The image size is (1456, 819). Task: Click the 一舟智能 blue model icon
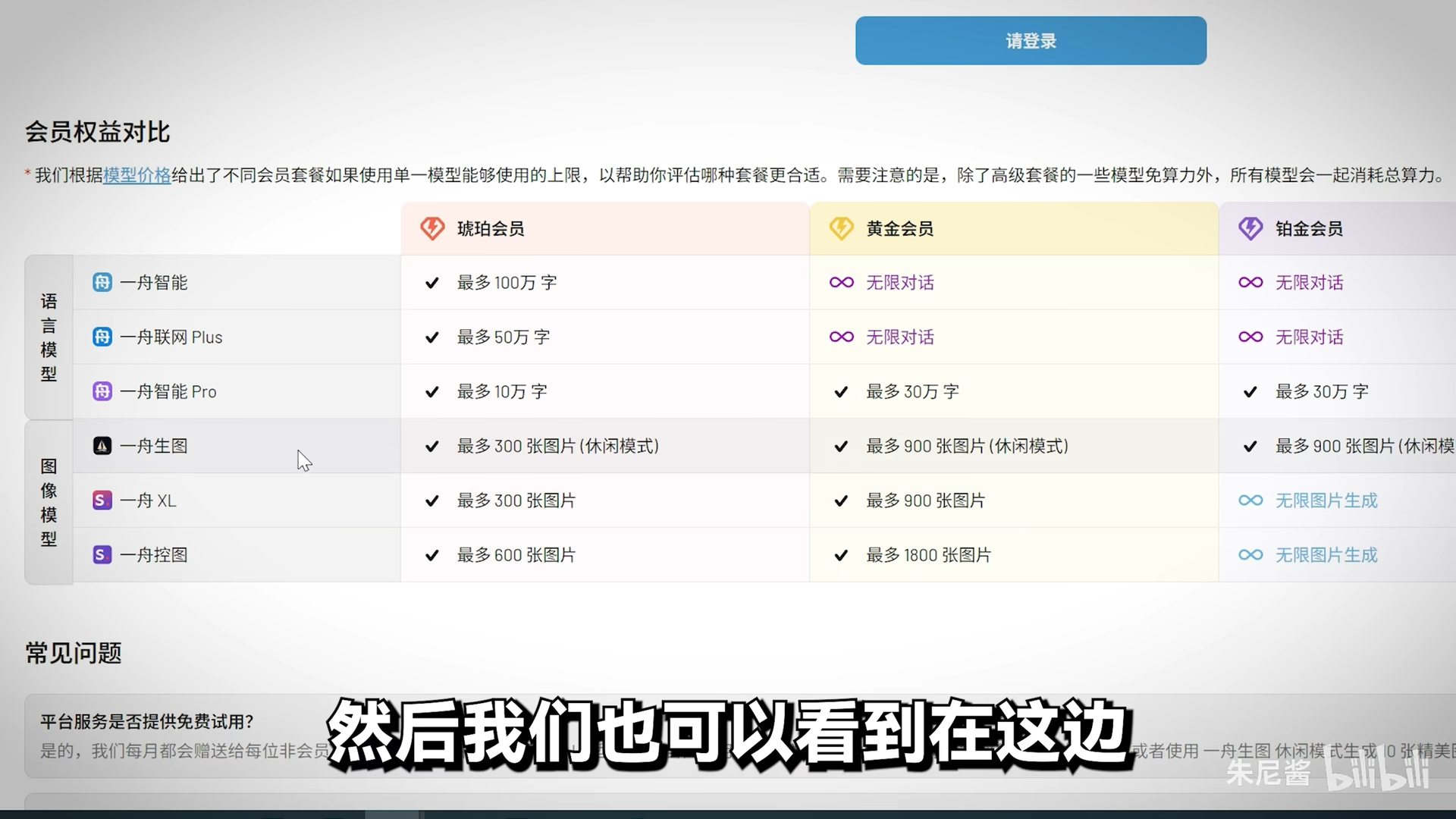click(102, 282)
